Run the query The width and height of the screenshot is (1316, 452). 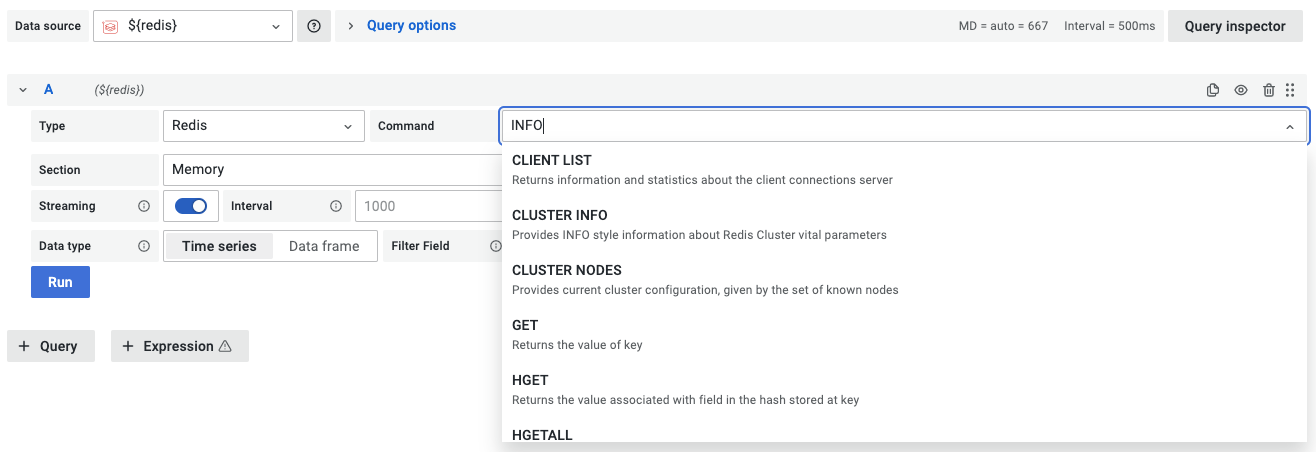(x=60, y=282)
